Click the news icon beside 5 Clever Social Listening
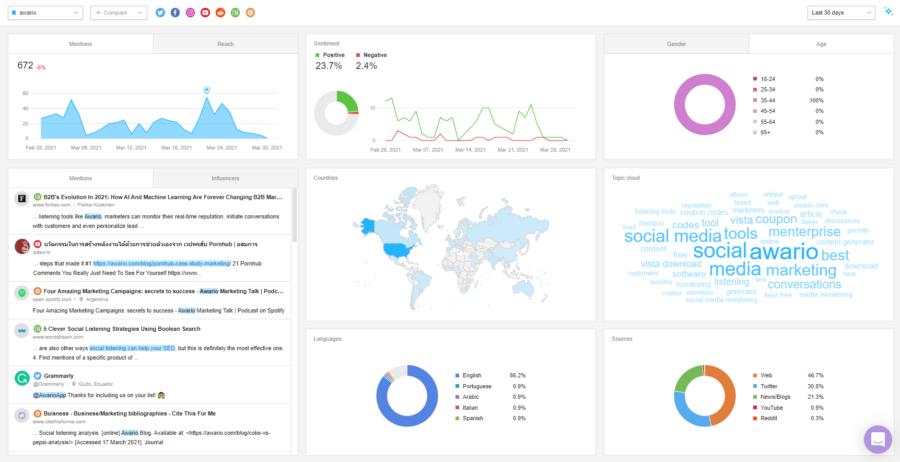The image size is (900, 462). (37, 329)
